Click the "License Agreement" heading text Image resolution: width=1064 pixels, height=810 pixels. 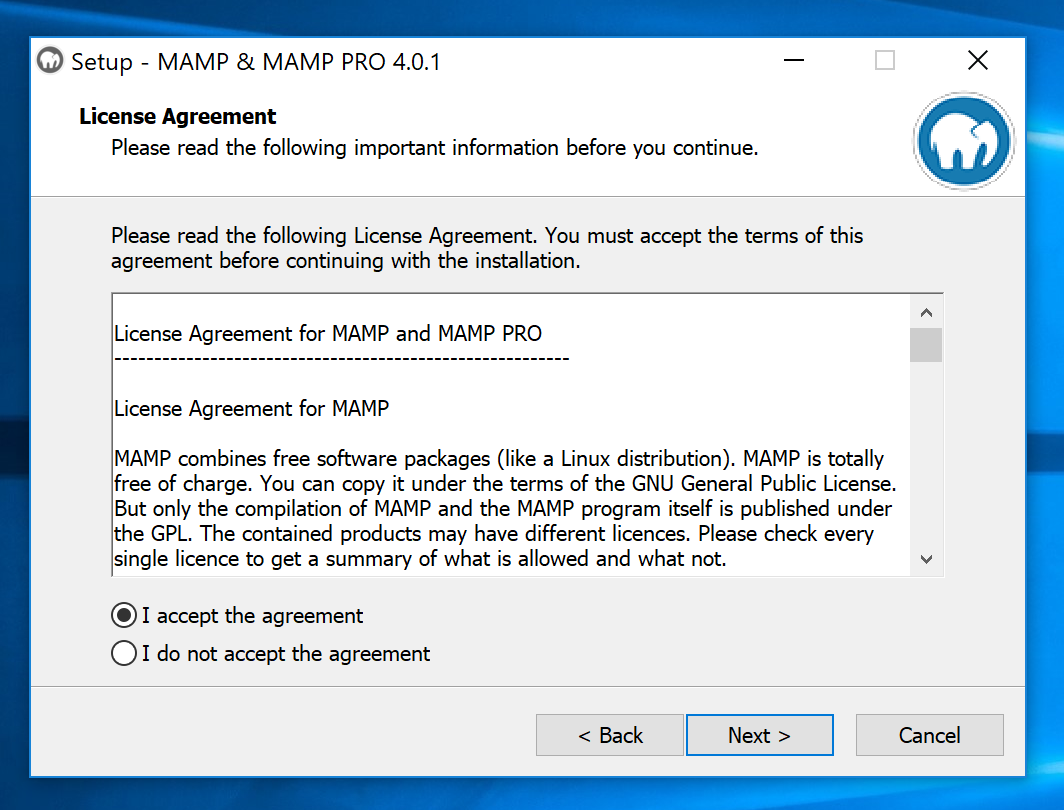tap(177, 116)
